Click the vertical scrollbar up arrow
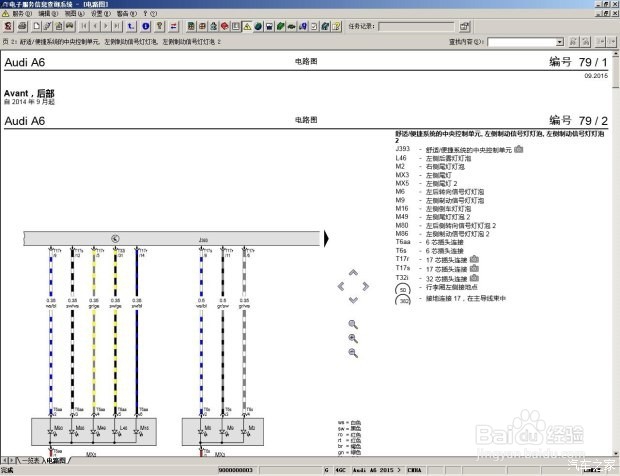The height and width of the screenshot is (476, 620). [616, 53]
